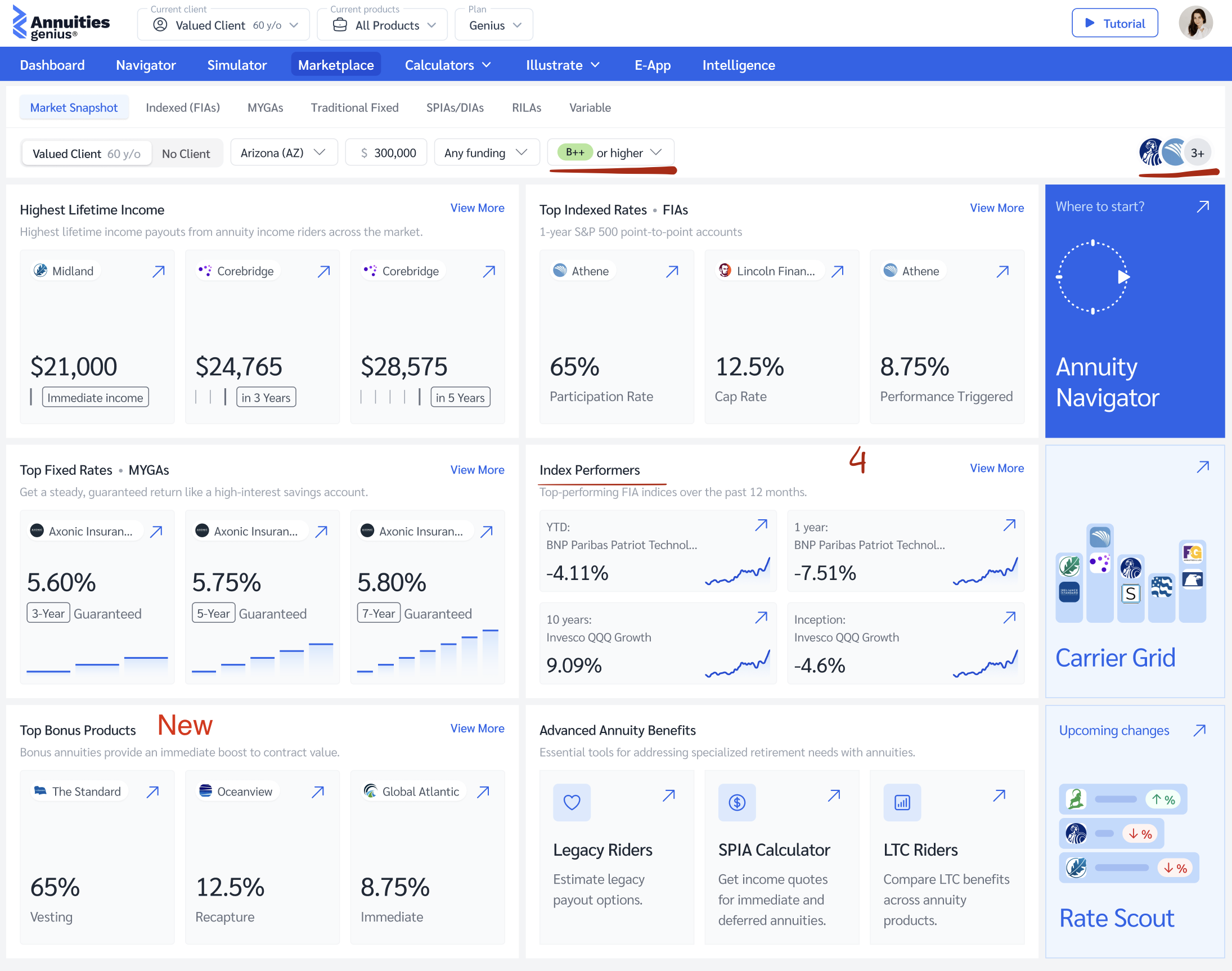This screenshot has height=971, width=1232.
Task: Open the 10 years Invesco QQQ arrow
Action: pos(761,617)
